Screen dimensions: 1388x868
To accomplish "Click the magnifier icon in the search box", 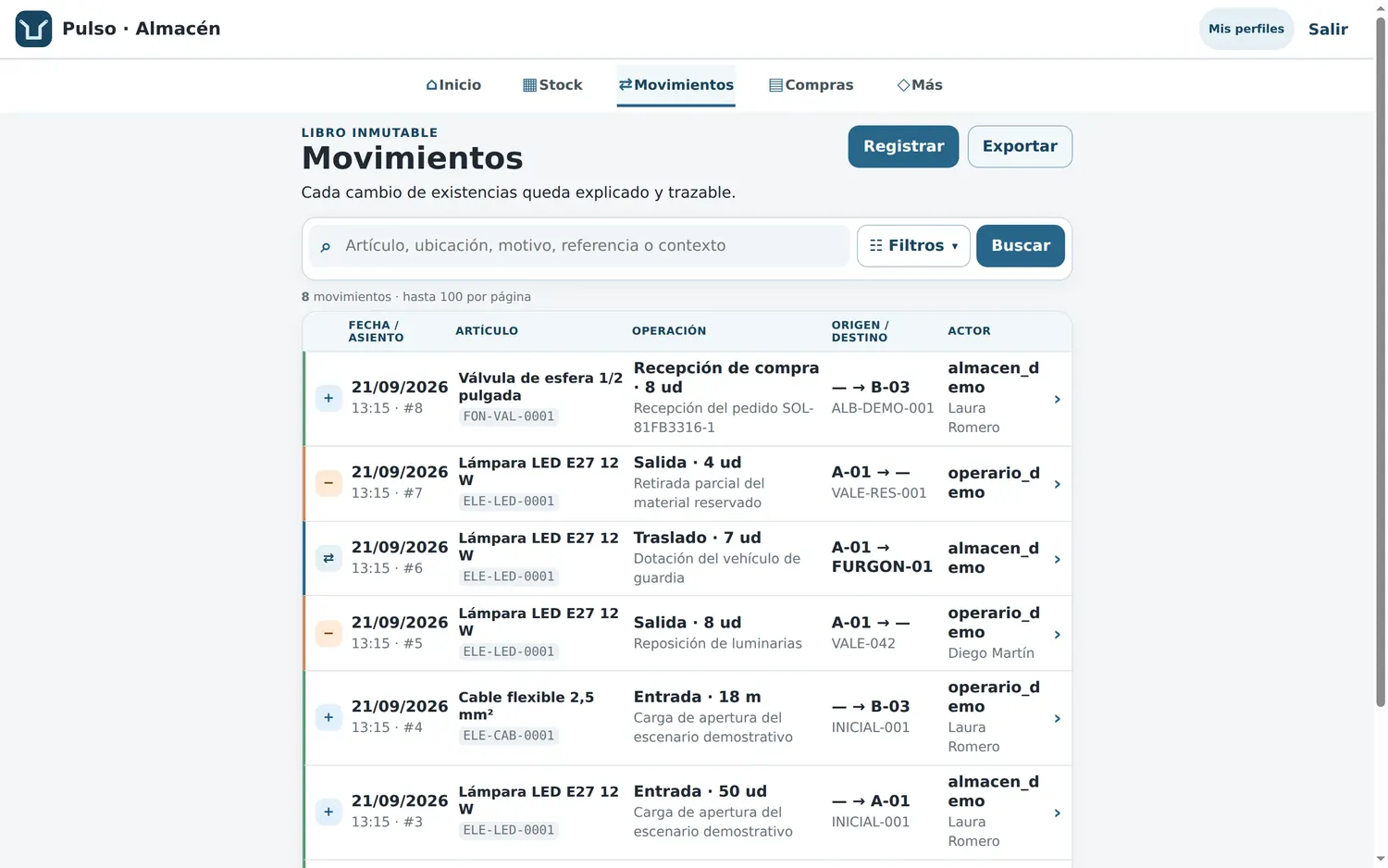I will [325, 246].
